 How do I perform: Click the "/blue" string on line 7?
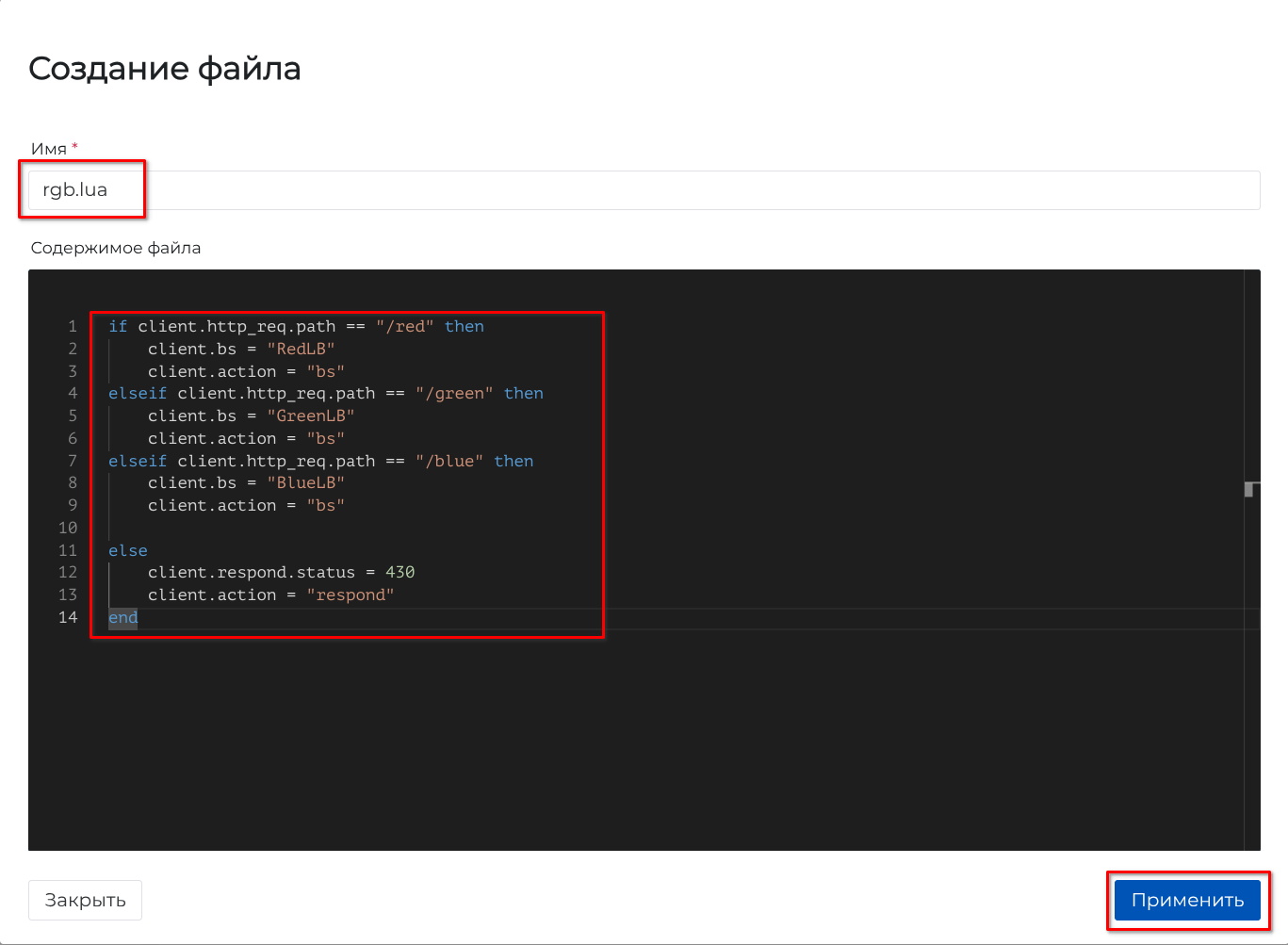pyautogui.click(x=449, y=461)
